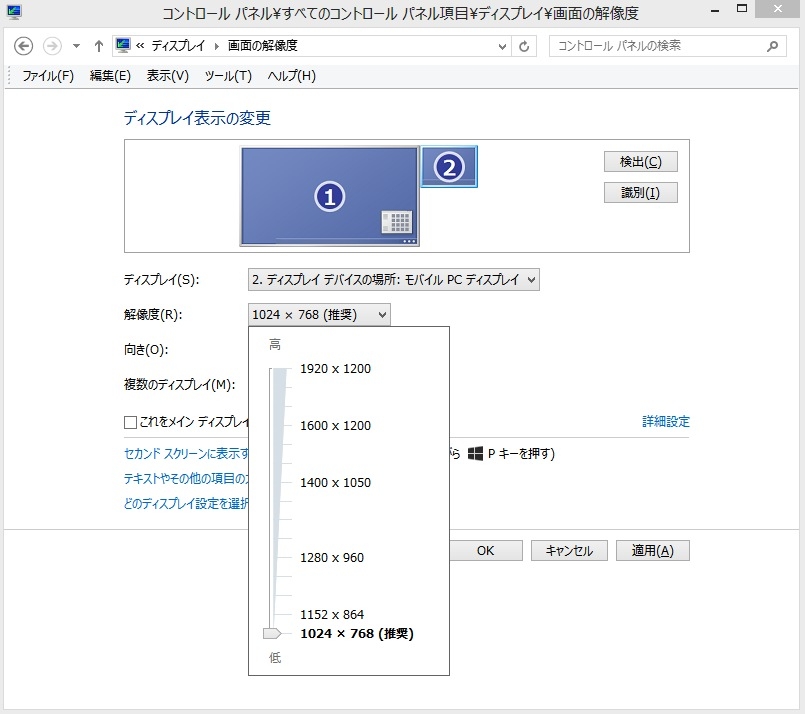Click the window title bar monitor icon
Screen dimensions: 805x714
(14, 12)
